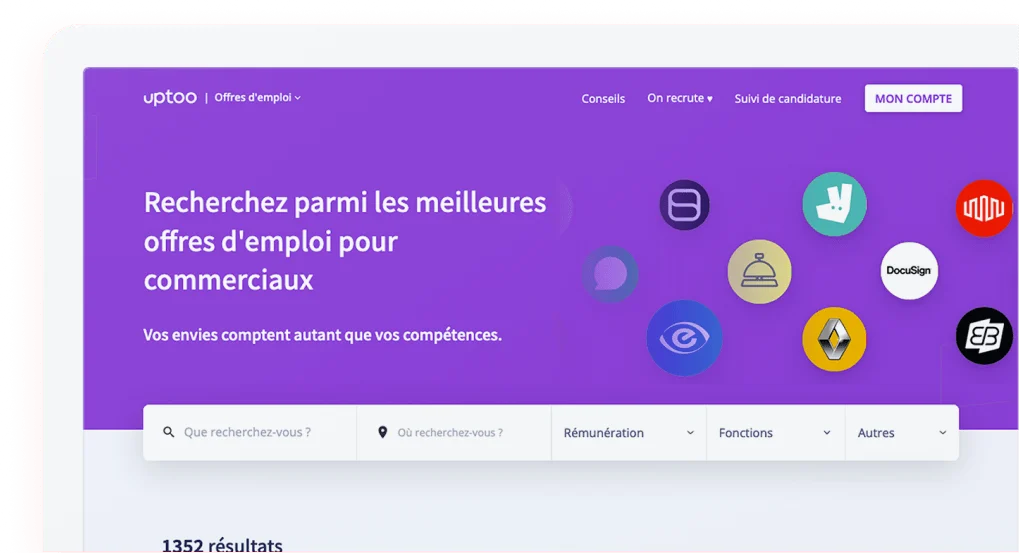Viewport: 1019px width, 553px height.
Task: Click the location pin icon
Action: click(382, 433)
